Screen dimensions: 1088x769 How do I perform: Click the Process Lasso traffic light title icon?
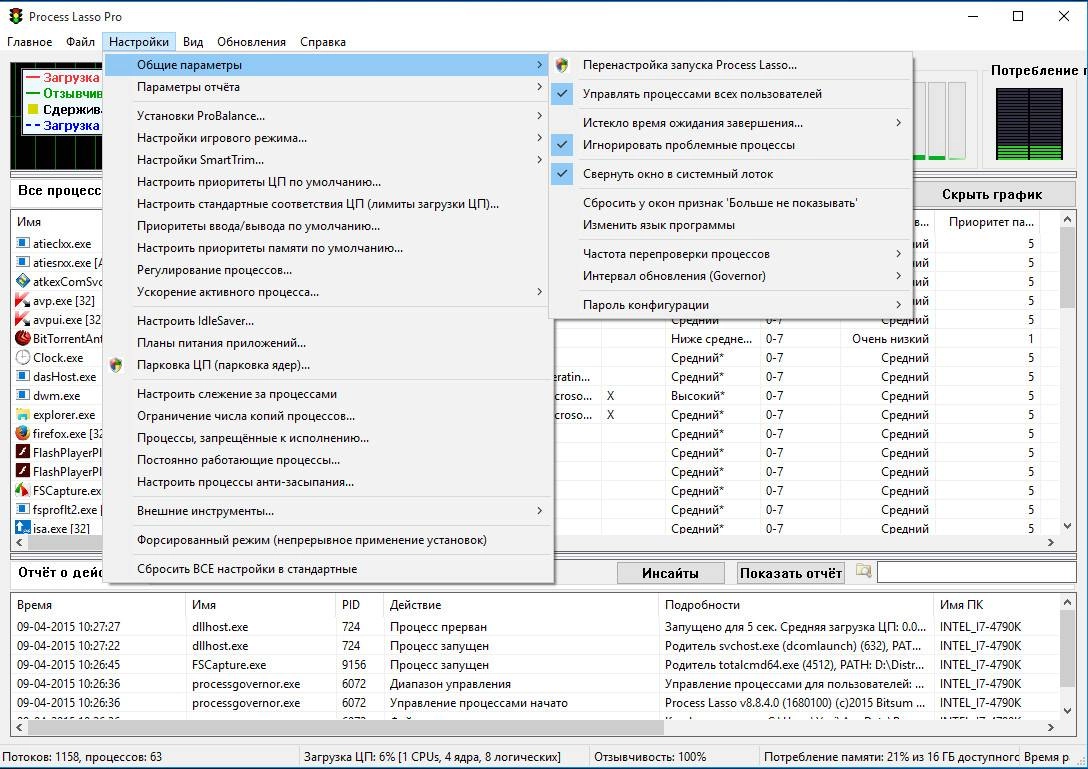point(15,16)
